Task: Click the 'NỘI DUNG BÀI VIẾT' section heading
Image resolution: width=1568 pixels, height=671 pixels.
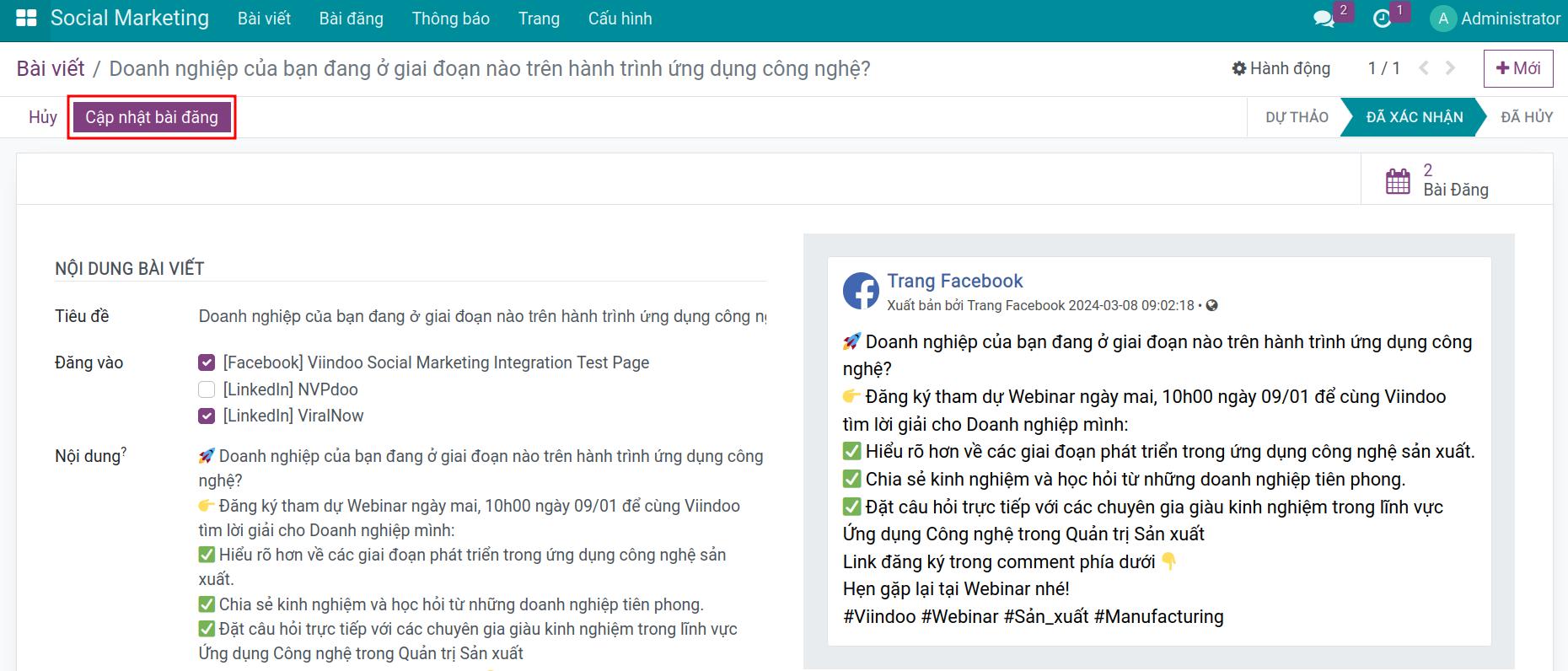Action: tap(130, 269)
